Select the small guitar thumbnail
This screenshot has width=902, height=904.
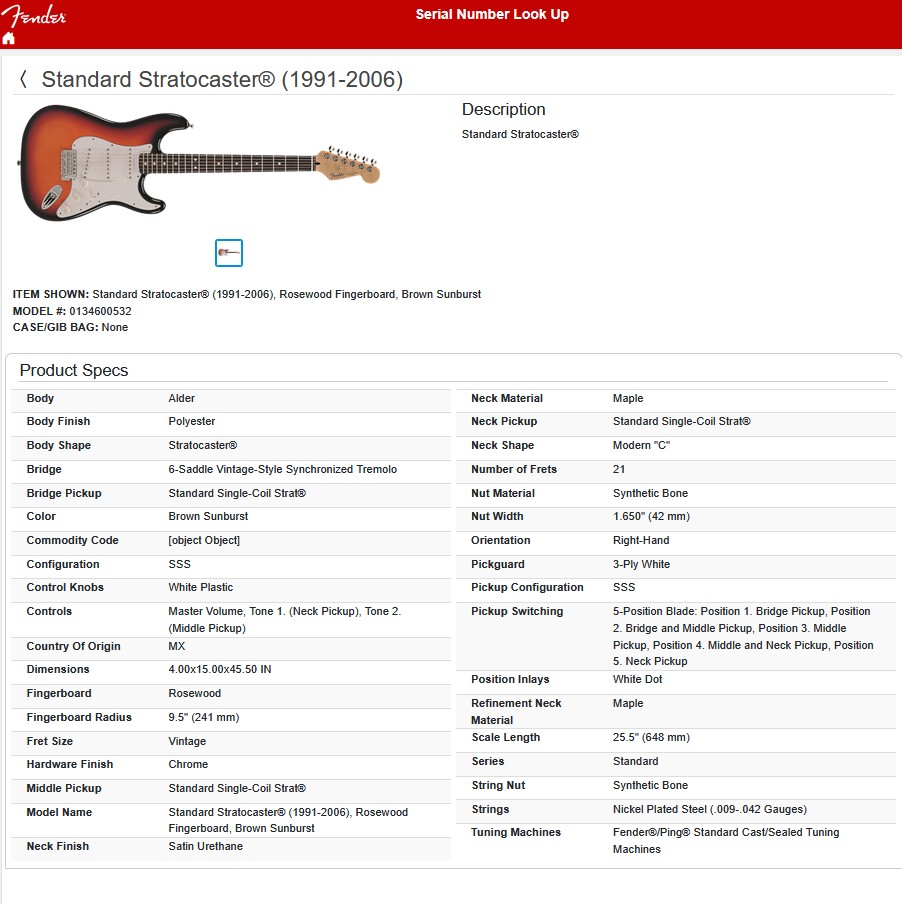point(229,253)
